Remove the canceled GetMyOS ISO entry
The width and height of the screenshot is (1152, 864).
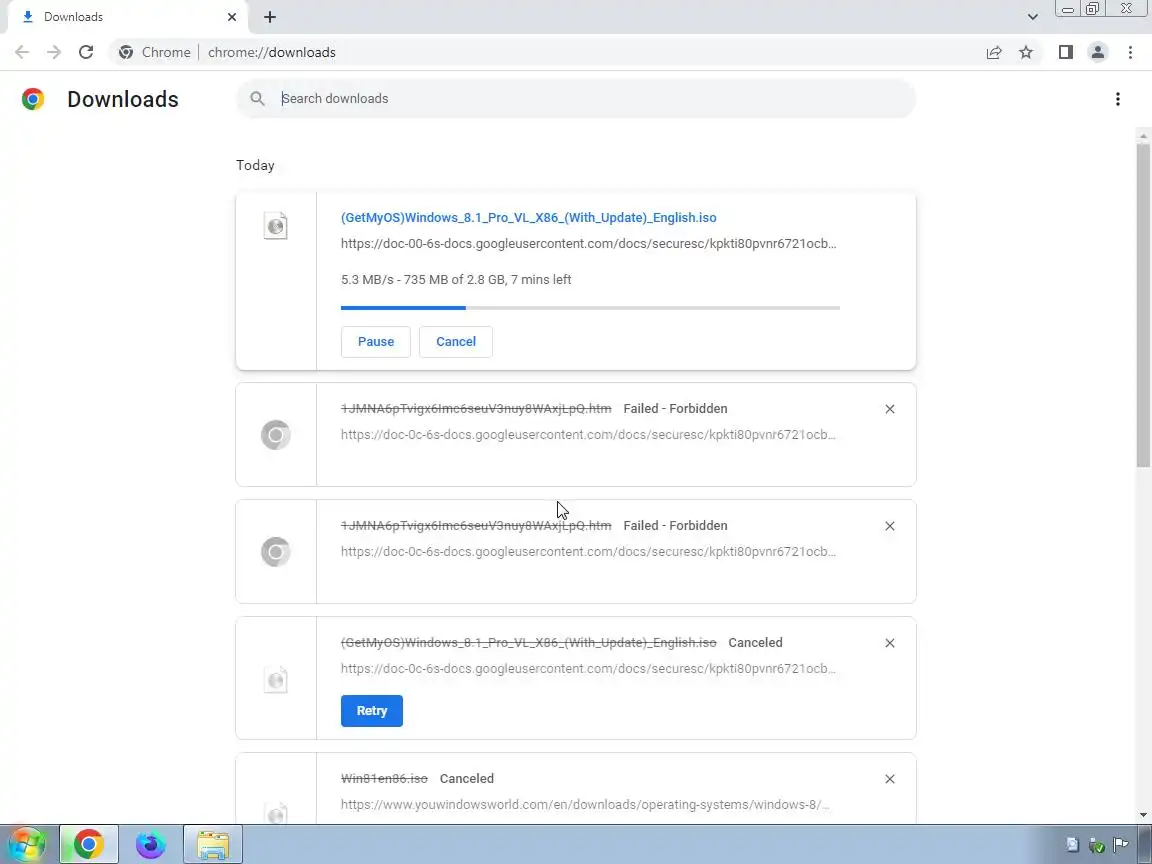tap(890, 643)
